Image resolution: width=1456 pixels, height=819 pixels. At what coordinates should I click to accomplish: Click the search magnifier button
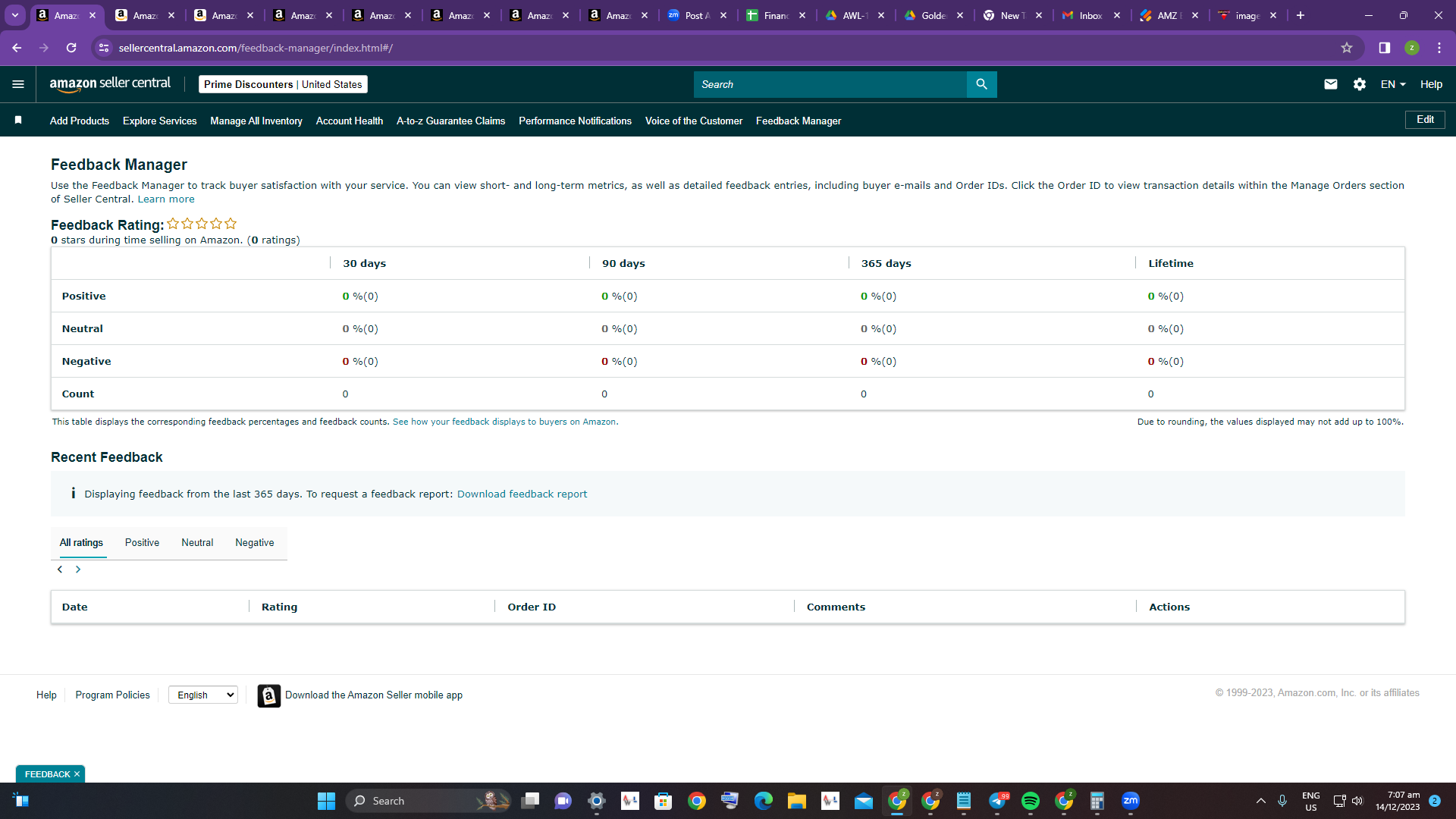pos(981,84)
